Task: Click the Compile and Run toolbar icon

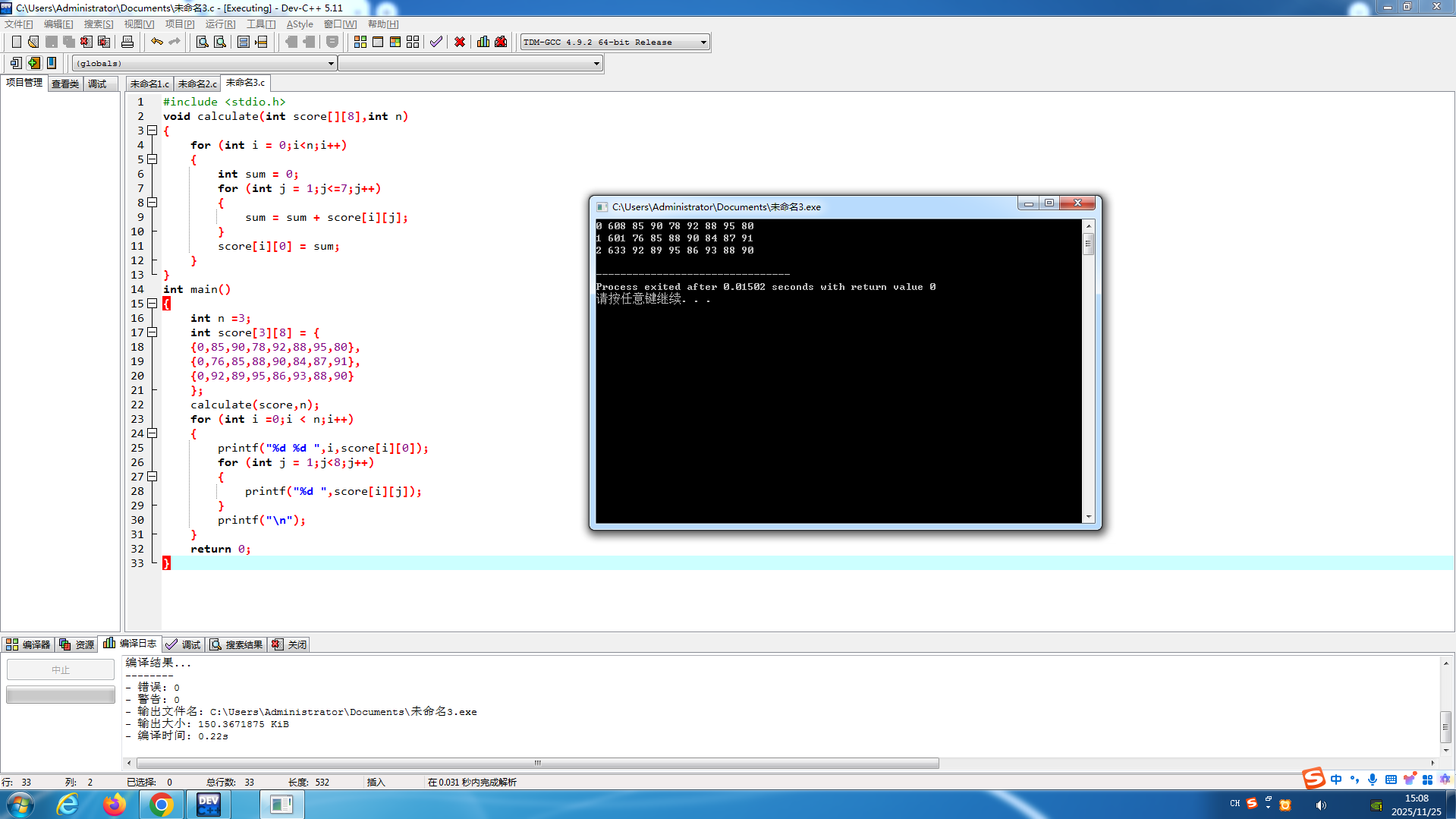Action: pos(395,42)
